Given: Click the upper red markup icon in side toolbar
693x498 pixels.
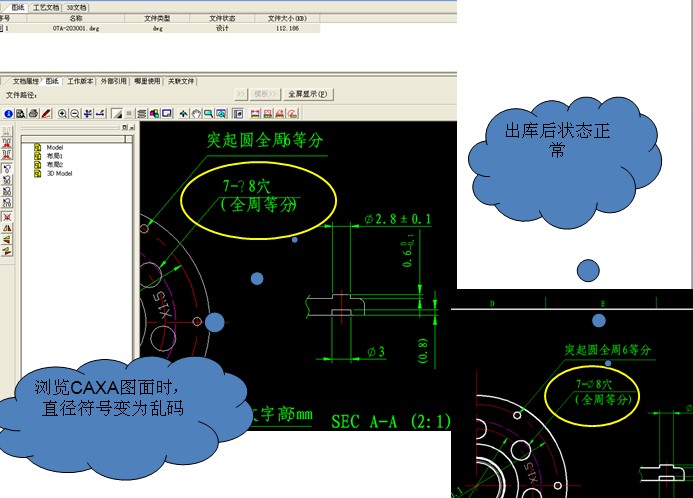Looking at the screenshot, I should tap(7, 142).
